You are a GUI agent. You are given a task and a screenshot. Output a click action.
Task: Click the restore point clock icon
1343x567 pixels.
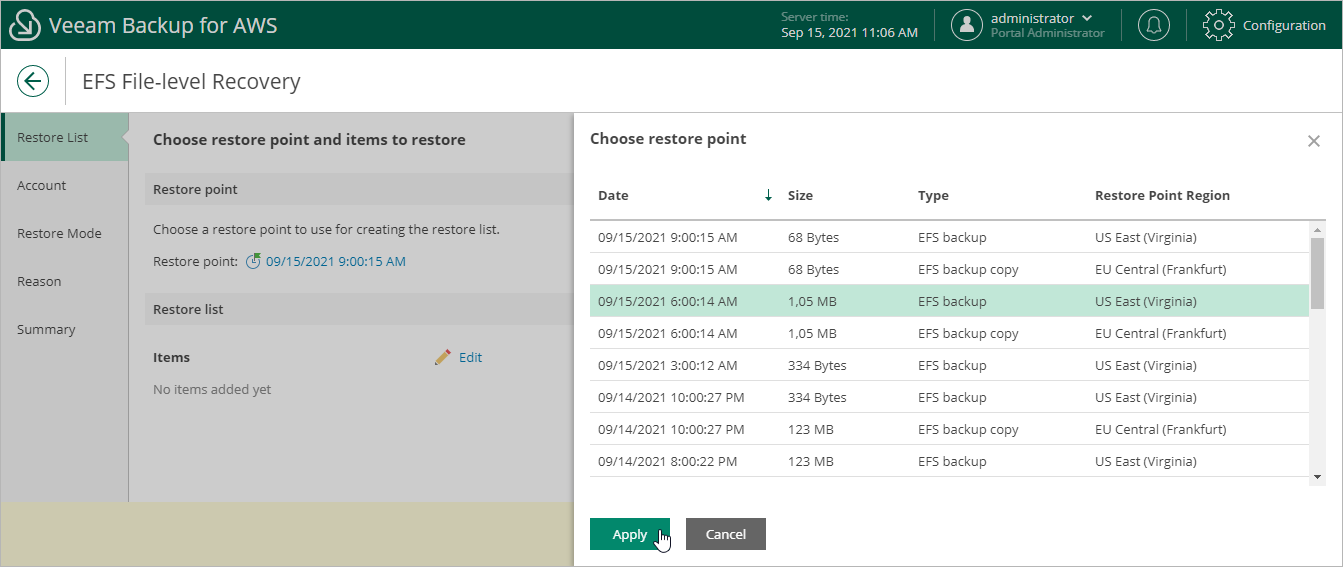pyautogui.click(x=254, y=262)
